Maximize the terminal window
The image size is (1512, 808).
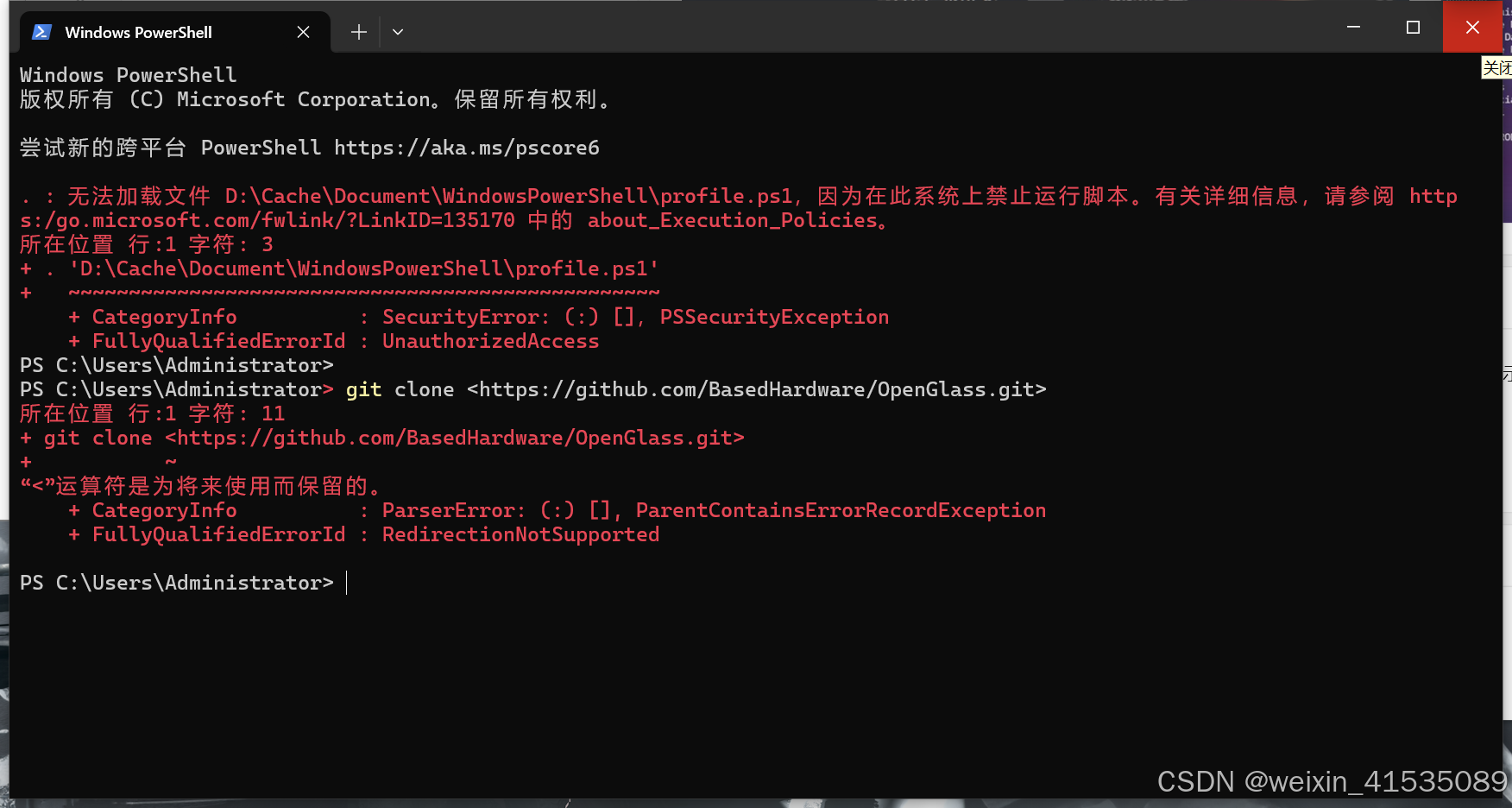click(1413, 28)
